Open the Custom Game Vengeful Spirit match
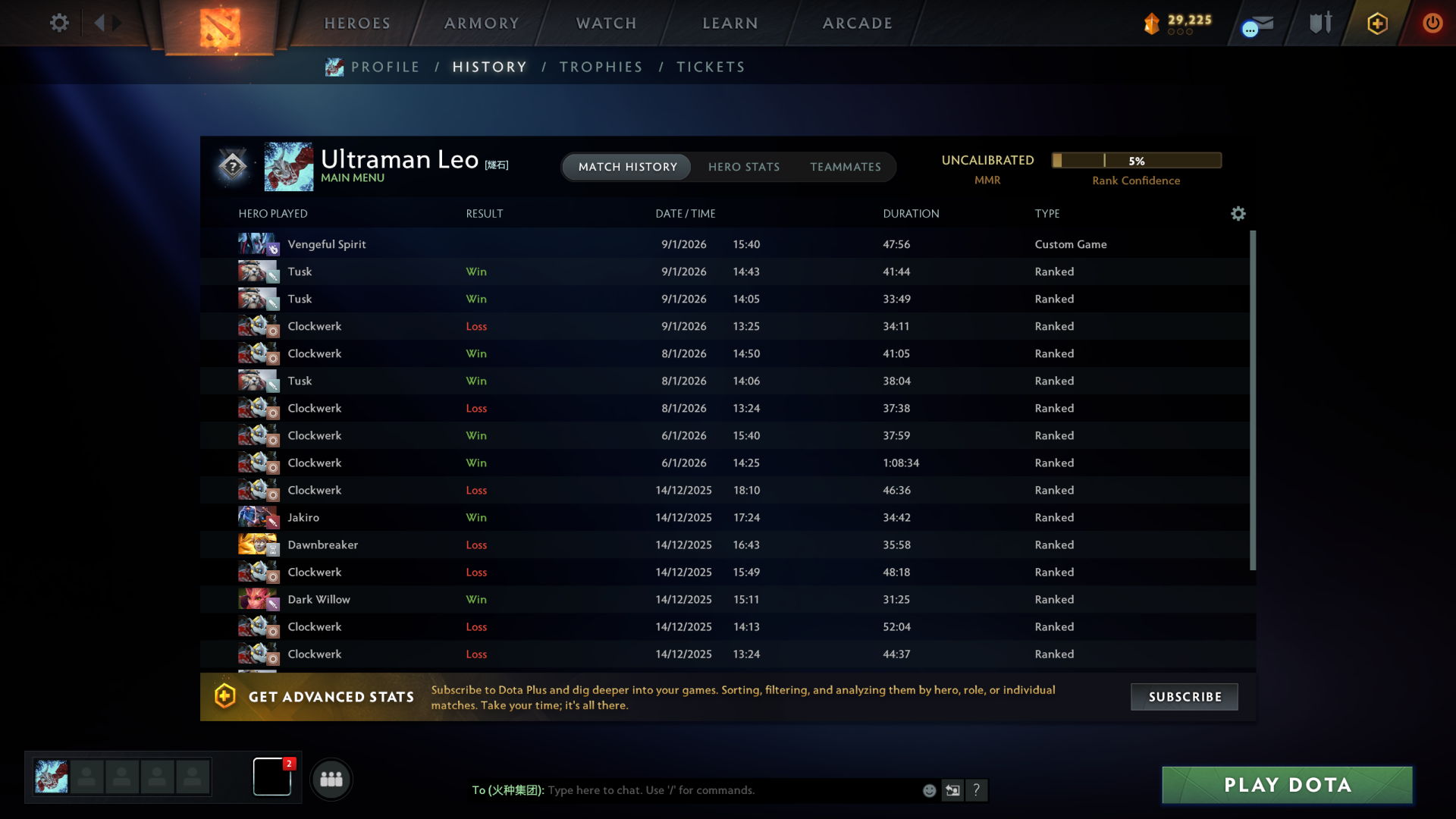This screenshot has width=1456, height=819. pos(725,244)
